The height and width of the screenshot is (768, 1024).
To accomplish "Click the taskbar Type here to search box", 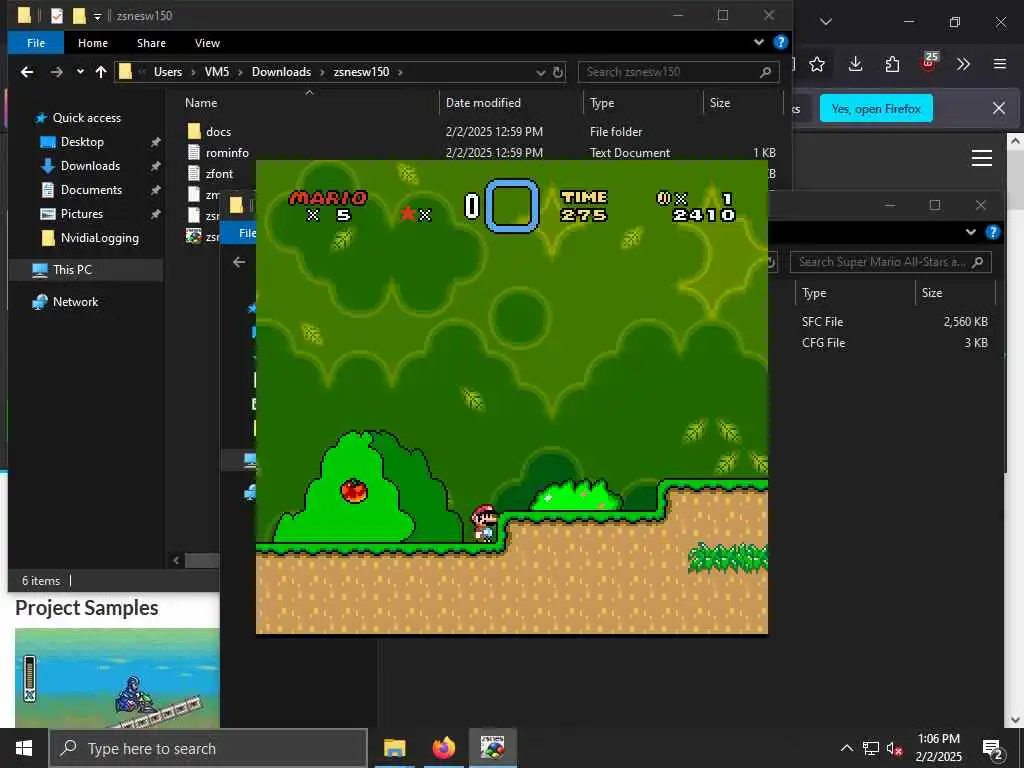I will click(x=209, y=748).
